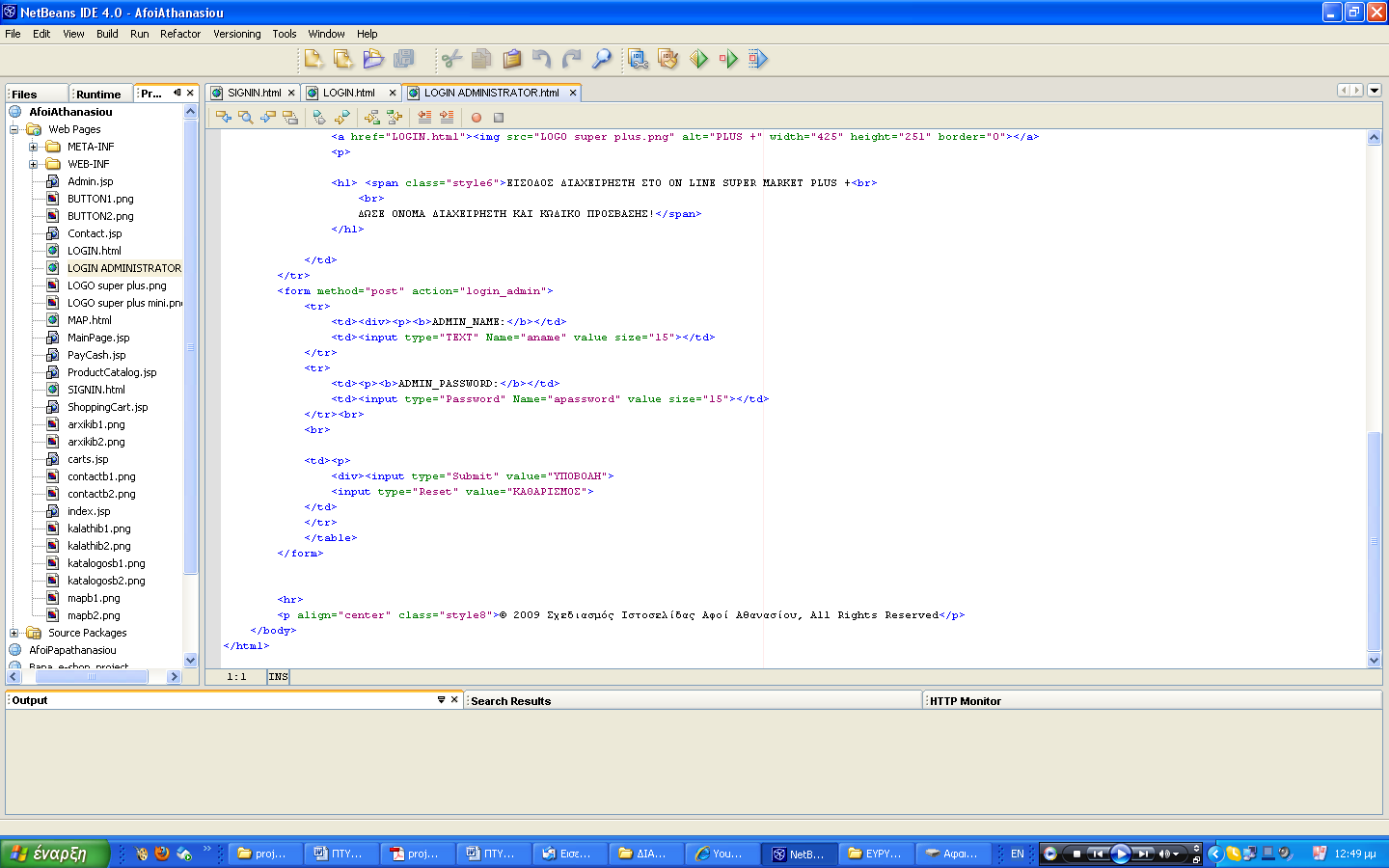Click the Save All disk icon
Image resolution: width=1389 pixels, height=868 pixels.
click(404, 59)
